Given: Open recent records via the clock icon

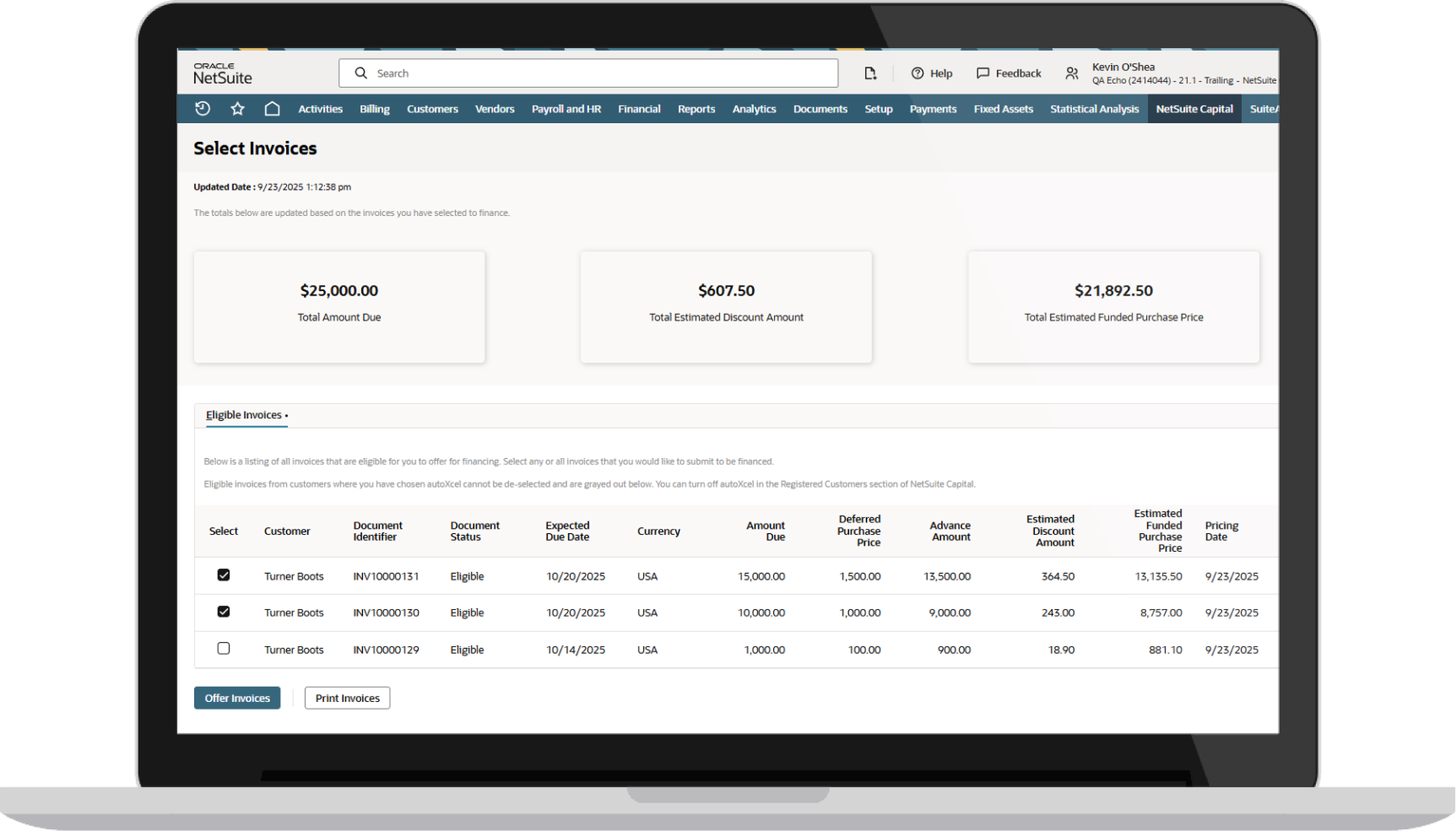Looking at the screenshot, I should click(x=203, y=108).
